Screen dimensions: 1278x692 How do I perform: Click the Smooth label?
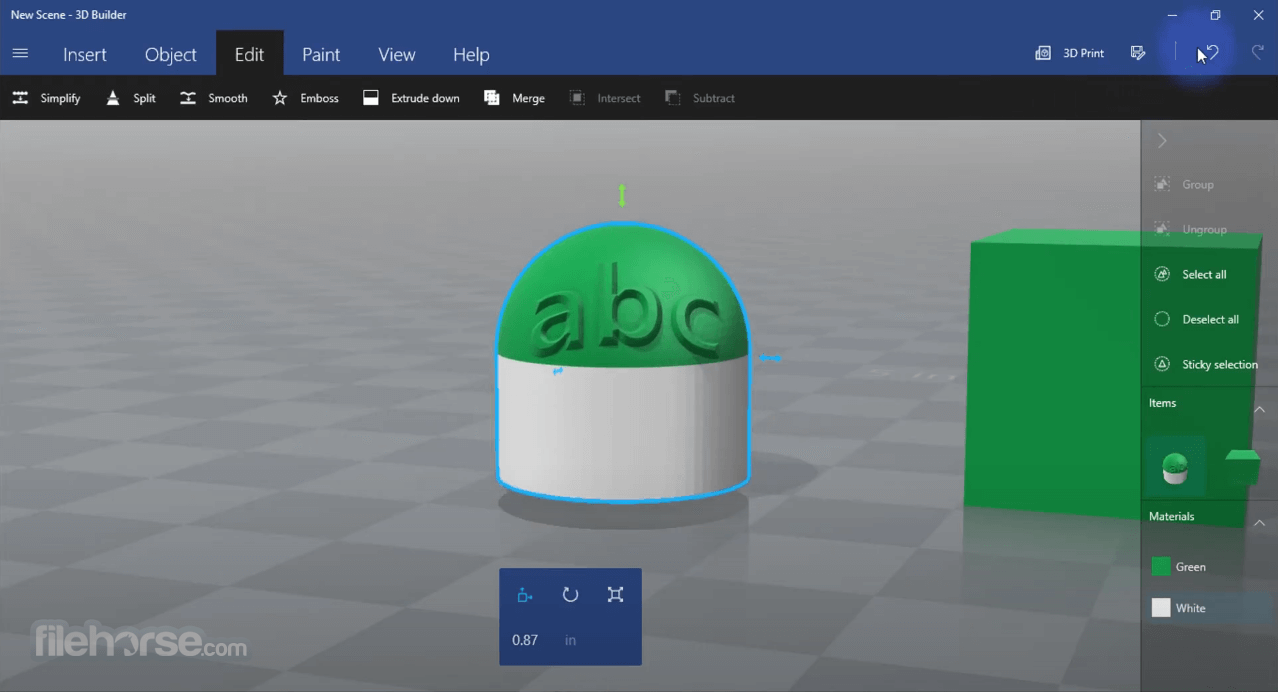pyautogui.click(x=228, y=98)
